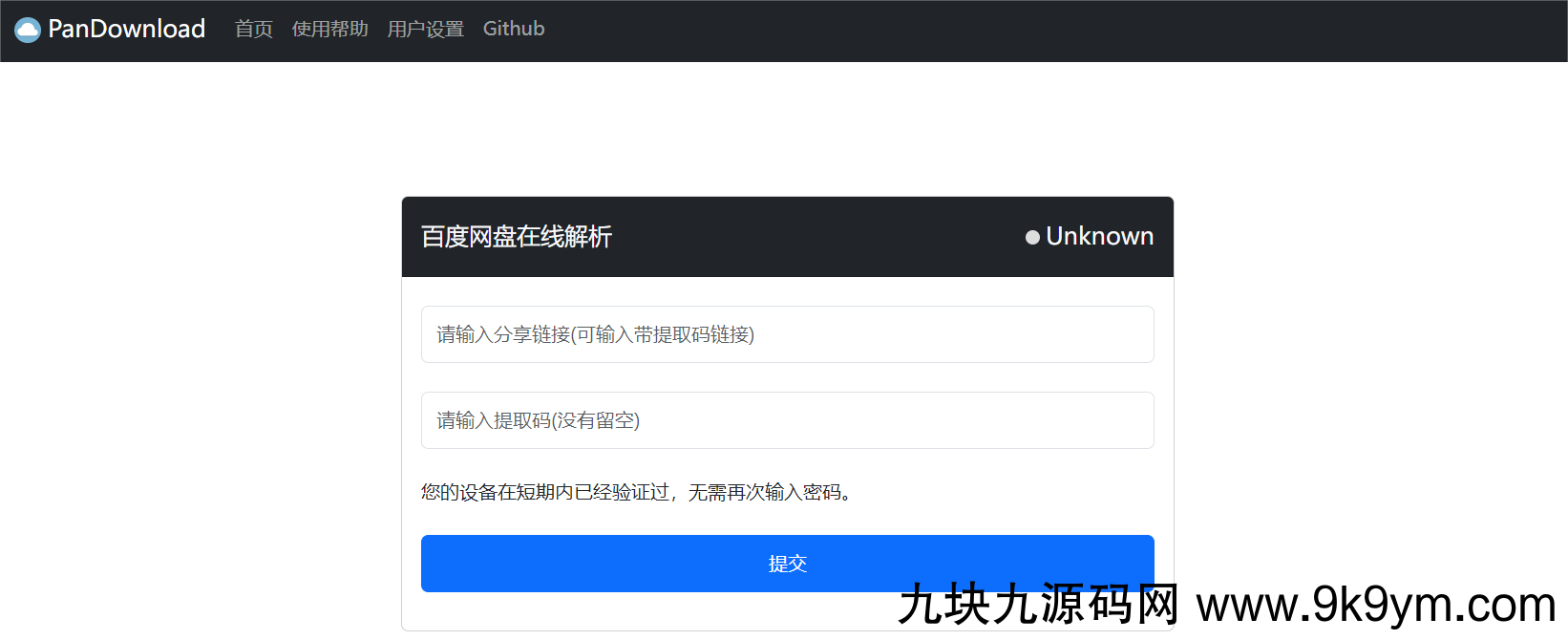
Task: Open the 首页 nav link
Action: coord(254,29)
